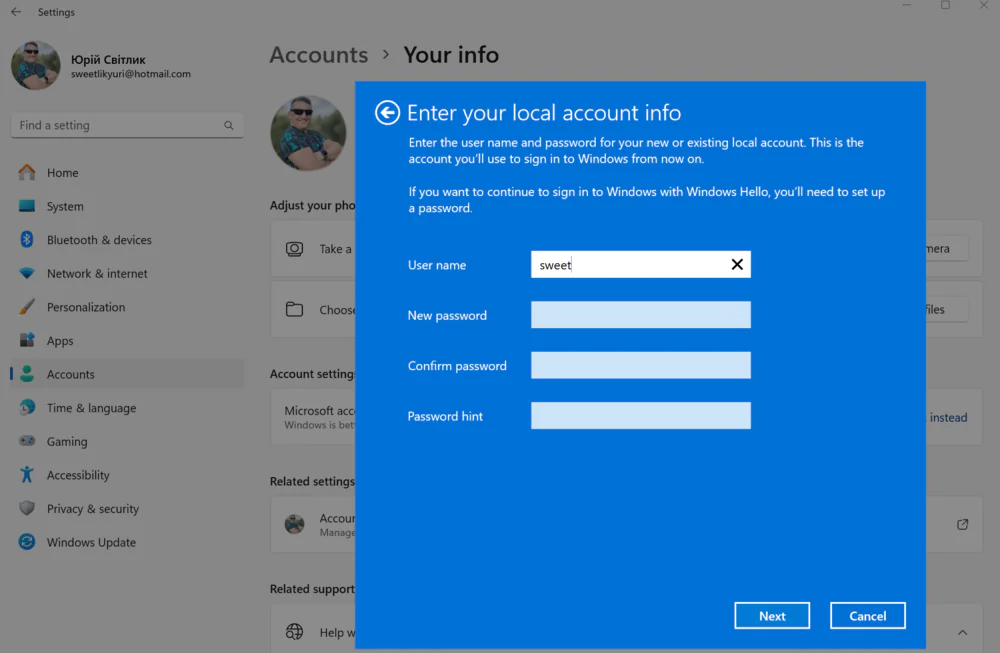Clear the User name field with the X
Viewport: 1000px width, 653px height.
pyautogui.click(x=737, y=265)
